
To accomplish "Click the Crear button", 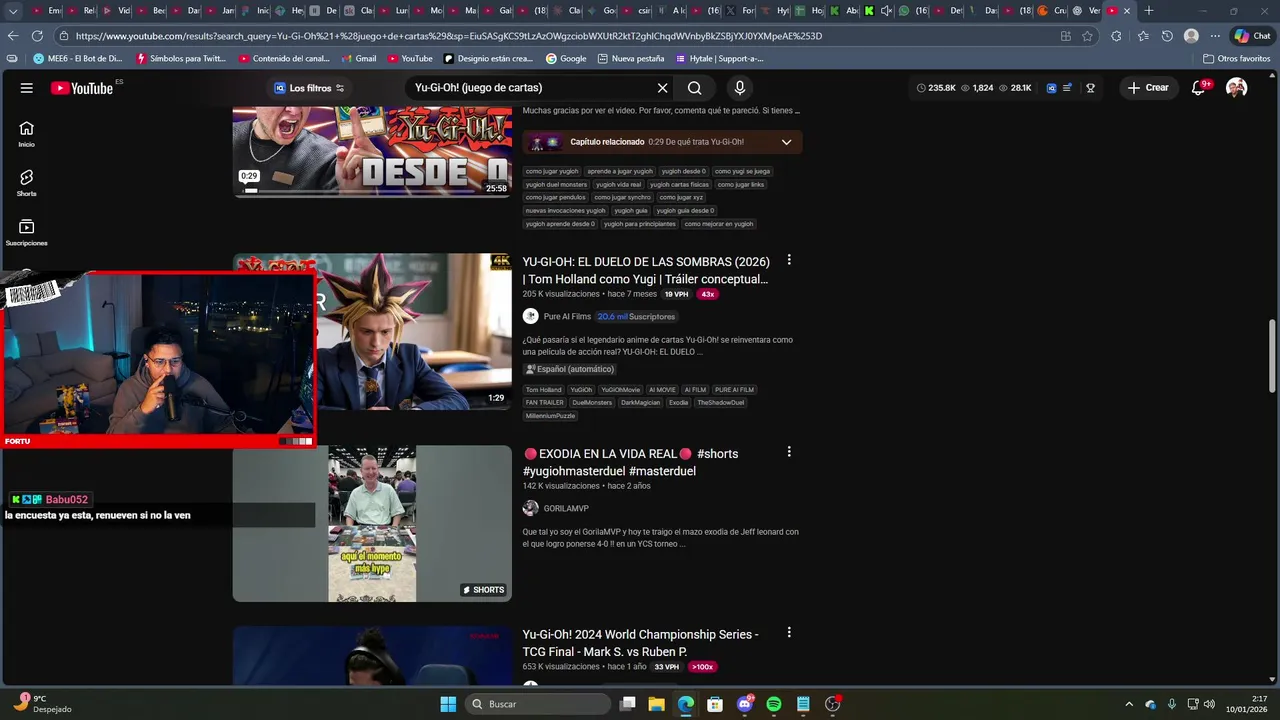I will coord(1147,88).
